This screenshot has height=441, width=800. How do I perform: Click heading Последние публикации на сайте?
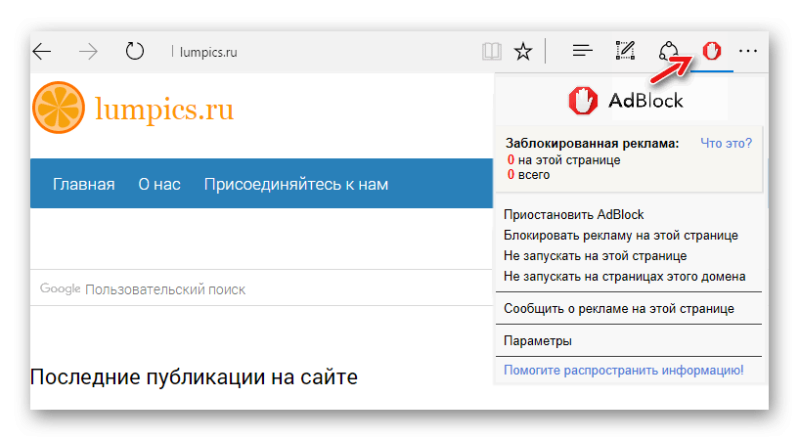coord(194,377)
